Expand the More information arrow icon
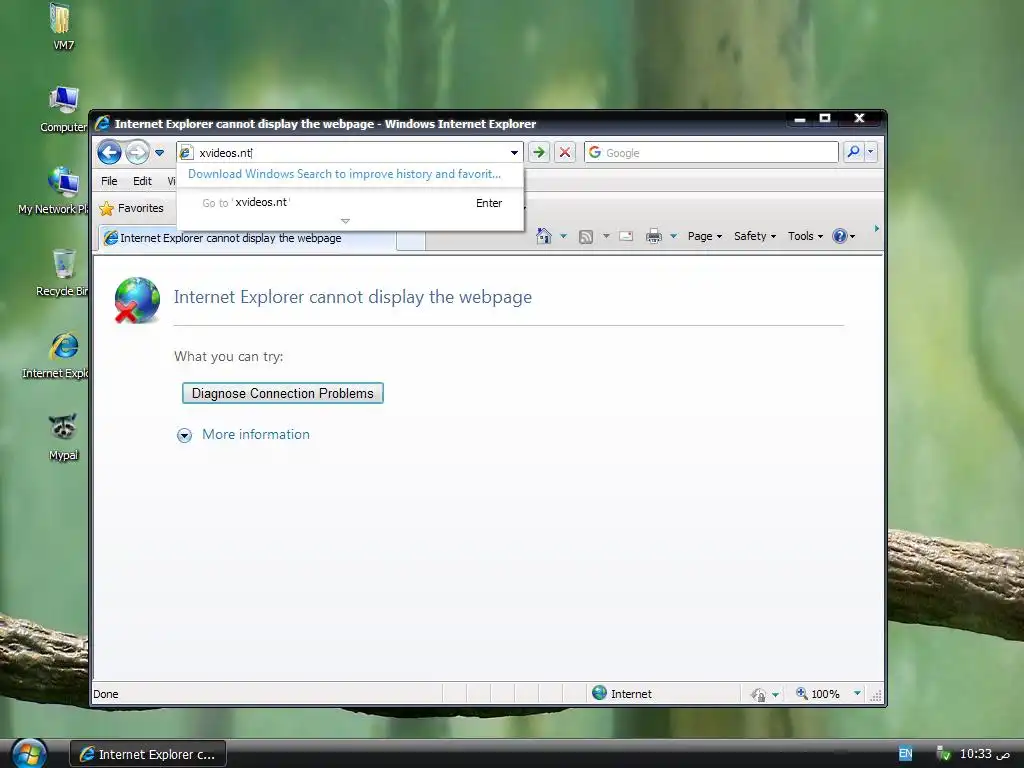Viewport: 1024px width, 768px height. [x=185, y=436]
